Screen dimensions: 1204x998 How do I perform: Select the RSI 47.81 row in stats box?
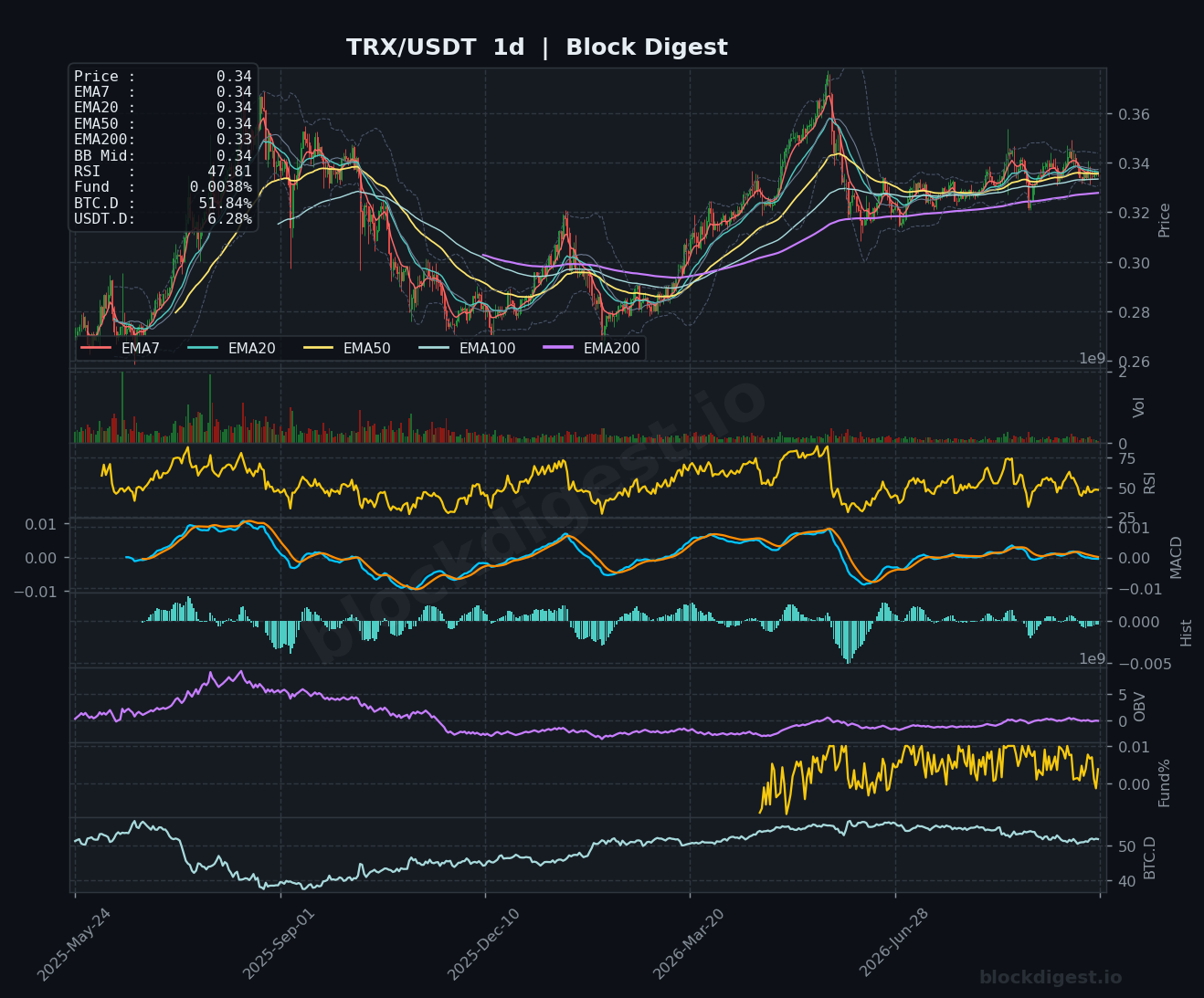pos(163,172)
